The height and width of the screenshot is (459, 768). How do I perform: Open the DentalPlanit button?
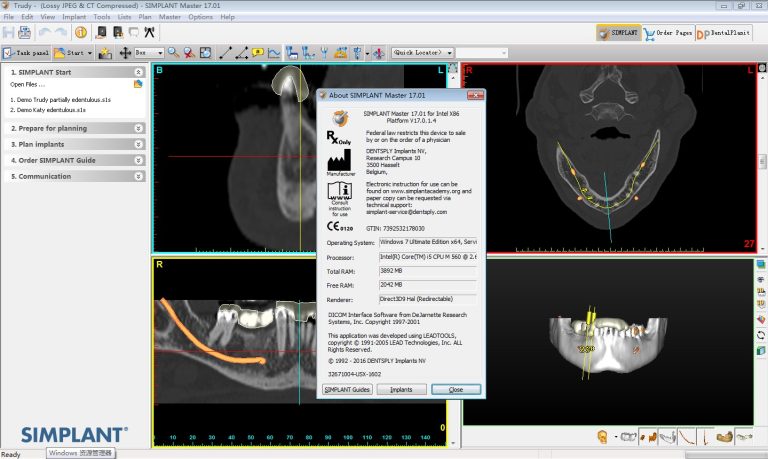pos(723,33)
